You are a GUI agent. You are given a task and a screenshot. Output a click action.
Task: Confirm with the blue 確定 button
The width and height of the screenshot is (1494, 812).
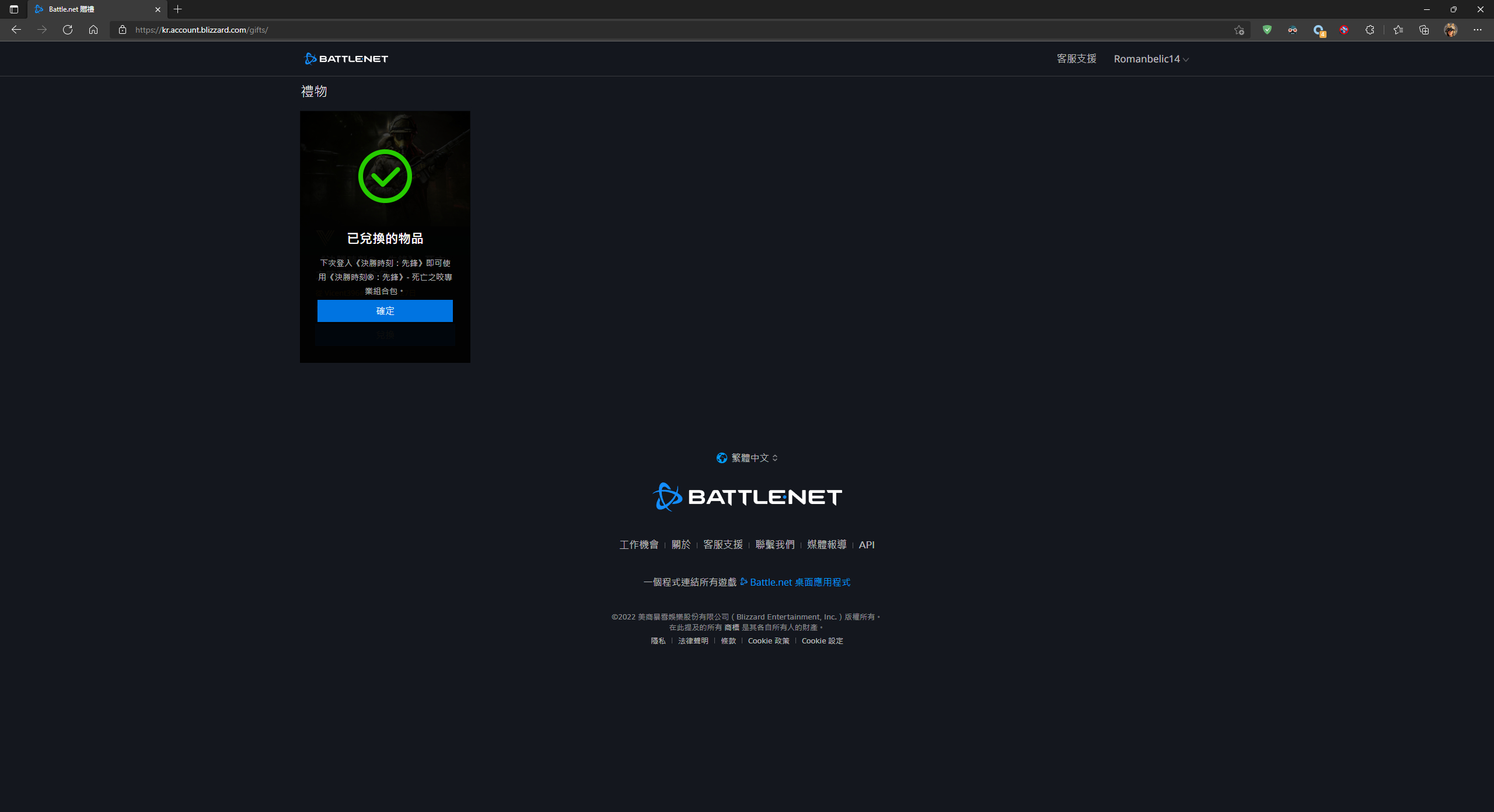point(385,311)
